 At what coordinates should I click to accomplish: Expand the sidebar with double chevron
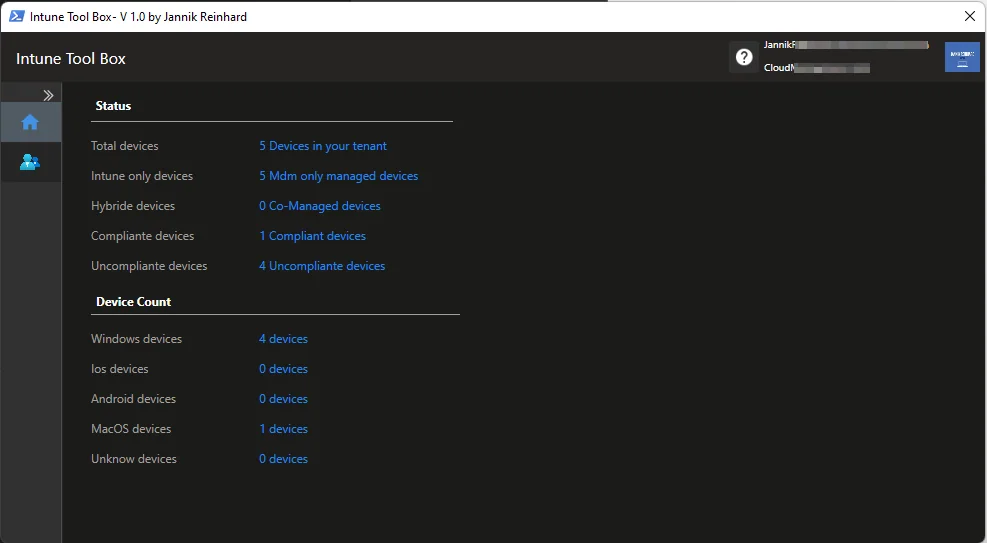pyautogui.click(x=48, y=95)
